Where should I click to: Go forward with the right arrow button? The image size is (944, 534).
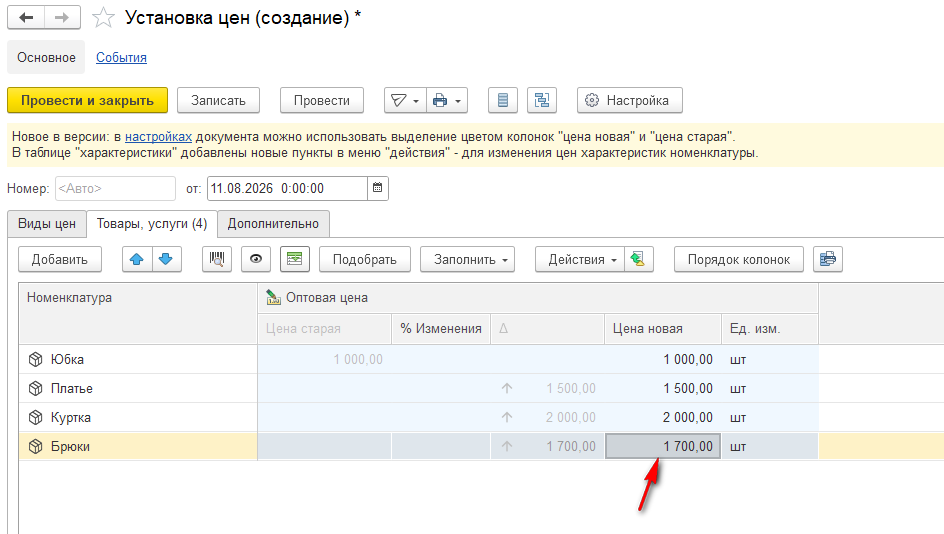pyautogui.click(x=62, y=17)
